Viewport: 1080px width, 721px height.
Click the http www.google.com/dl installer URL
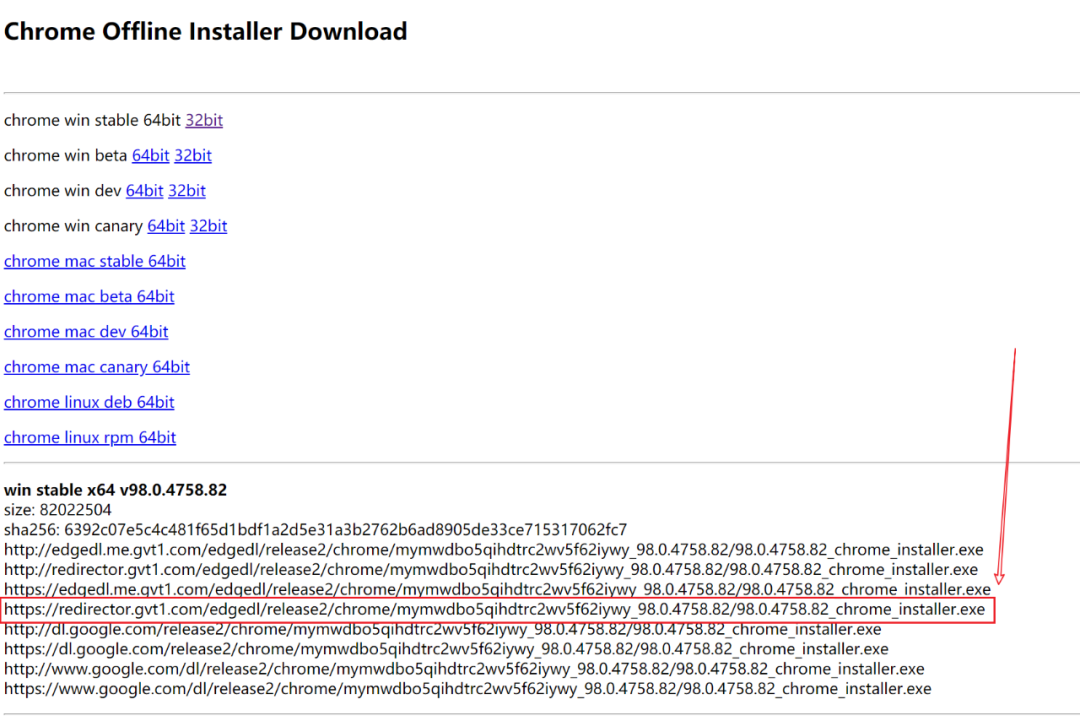[464, 669]
